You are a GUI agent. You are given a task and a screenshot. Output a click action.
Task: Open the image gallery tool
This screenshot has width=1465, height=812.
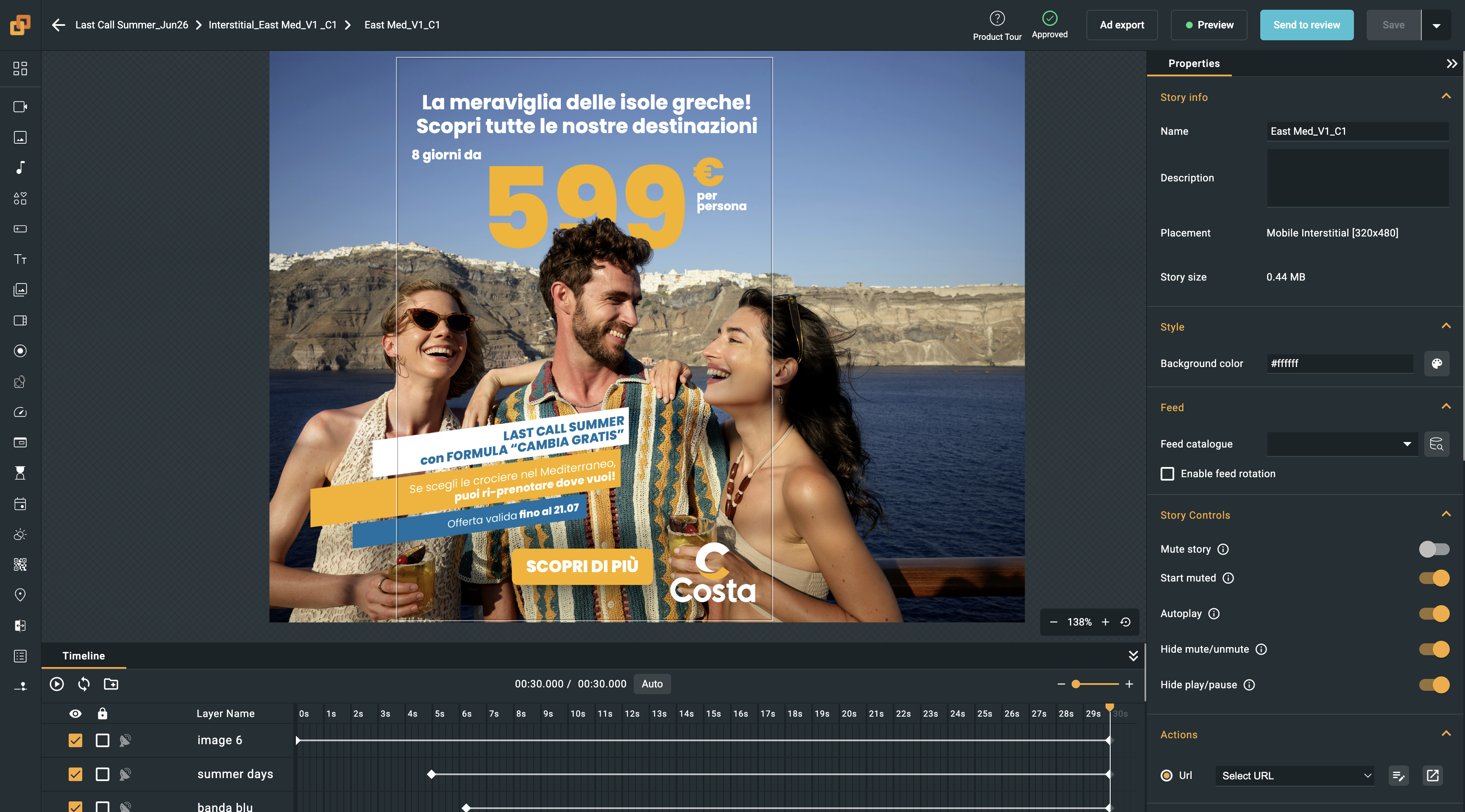point(20,289)
